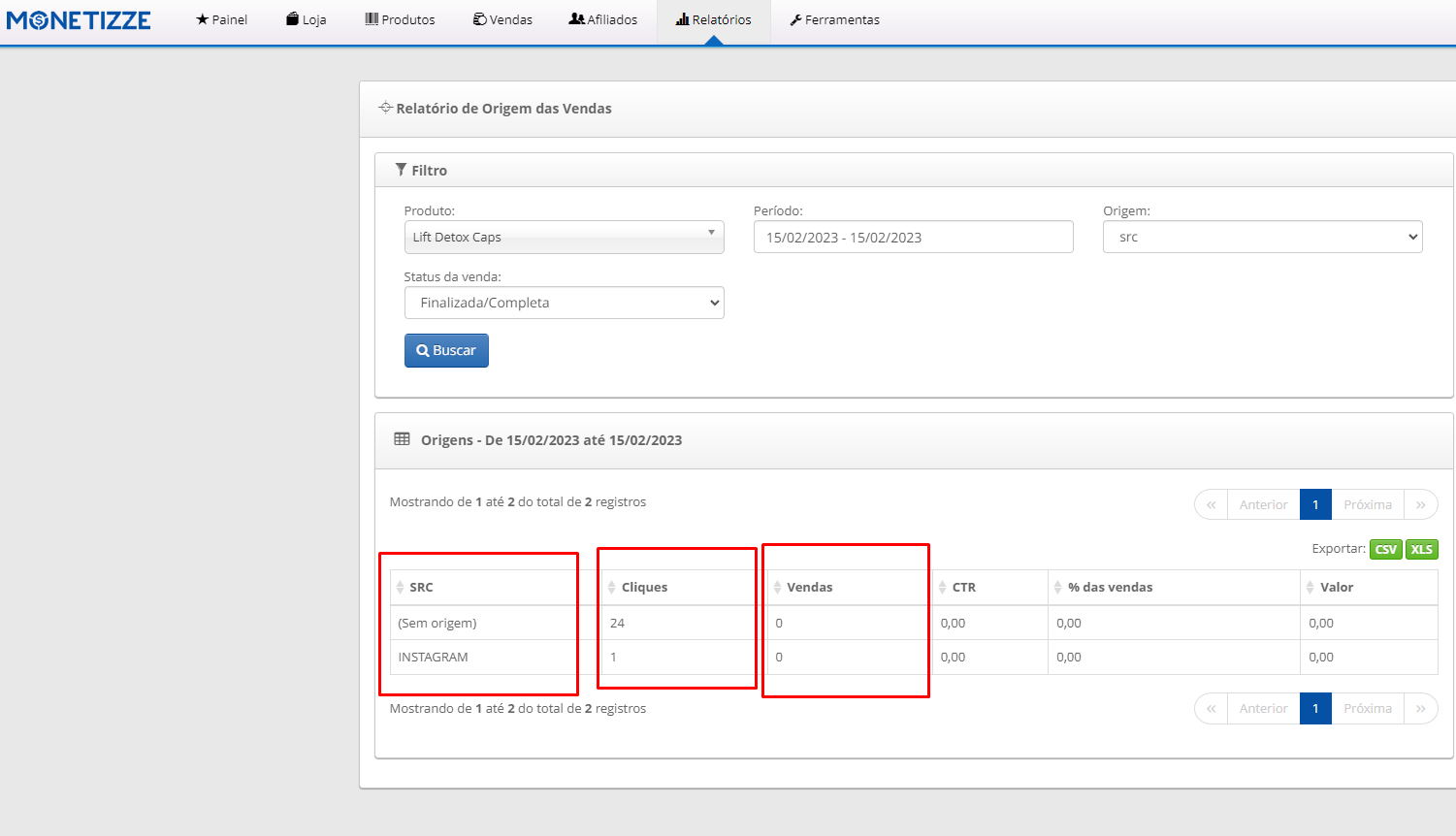The width and height of the screenshot is (1456, 836).
Task: Export results as CSV
Action: [x=1385, y=549]
